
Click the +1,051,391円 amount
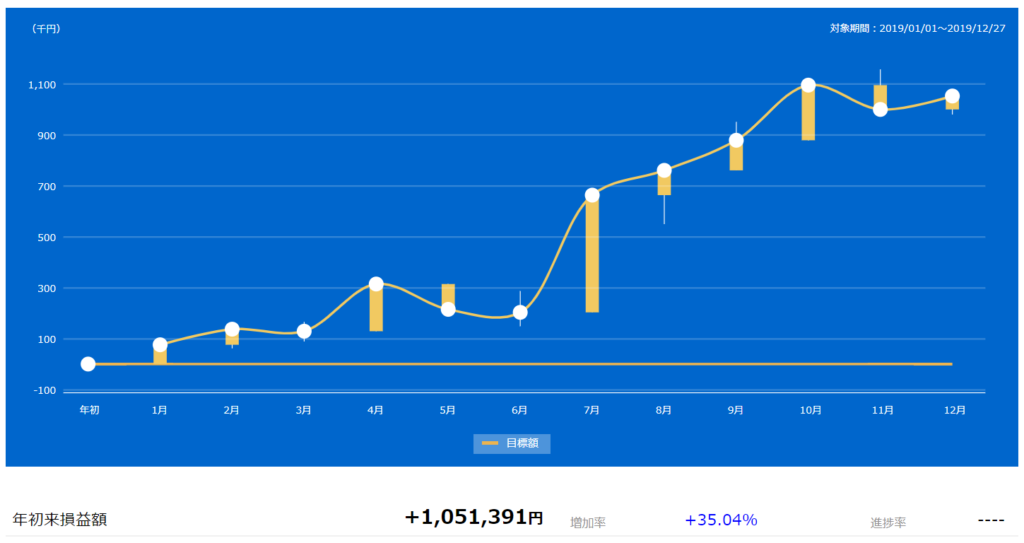tap(474, 518)
